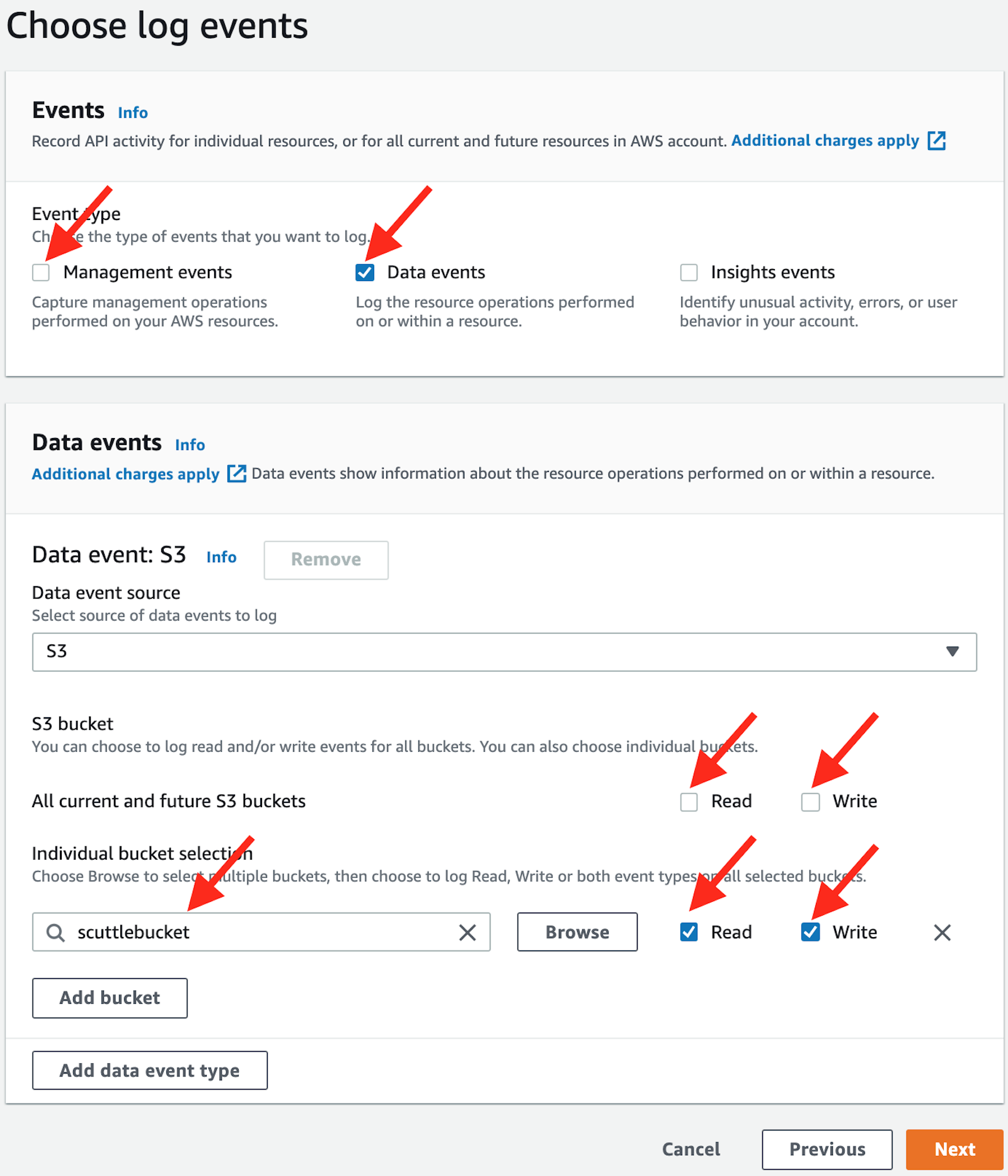
Task: Click into the scuttlebucket bucket name field
Action: [252, 933]
